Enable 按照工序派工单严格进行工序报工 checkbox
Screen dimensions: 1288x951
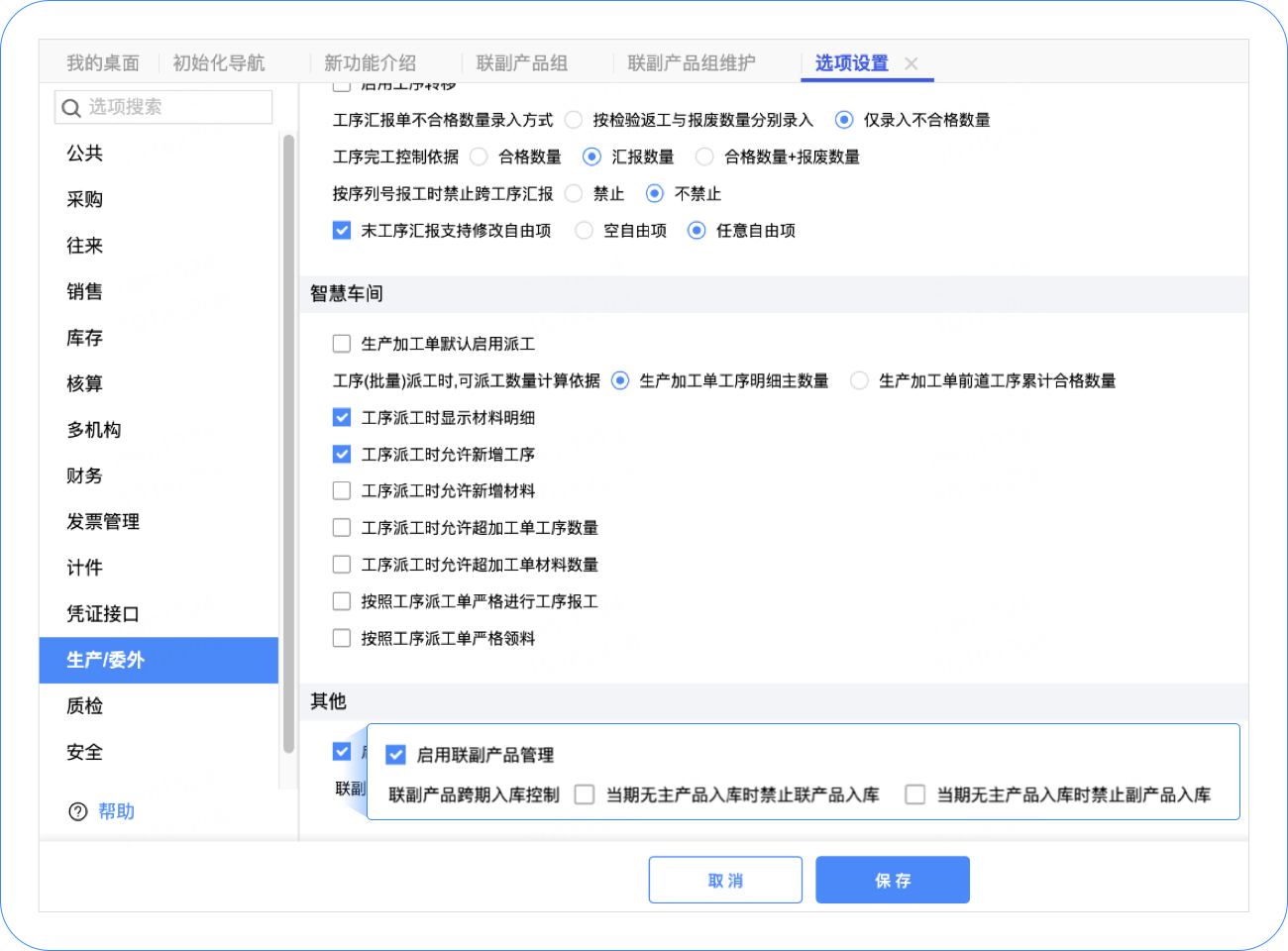point(342,601)
